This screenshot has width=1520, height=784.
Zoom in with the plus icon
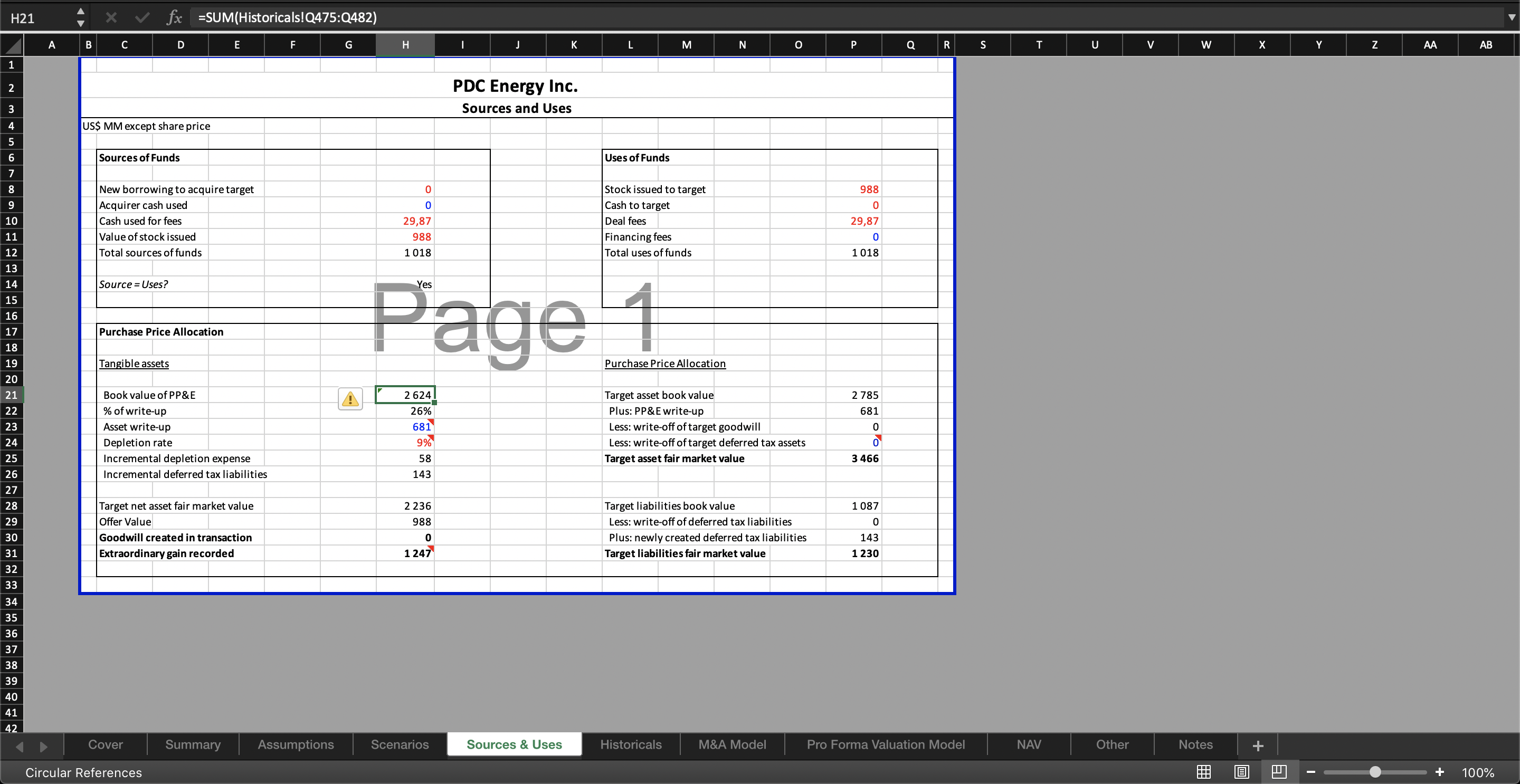click(1440, 772)
